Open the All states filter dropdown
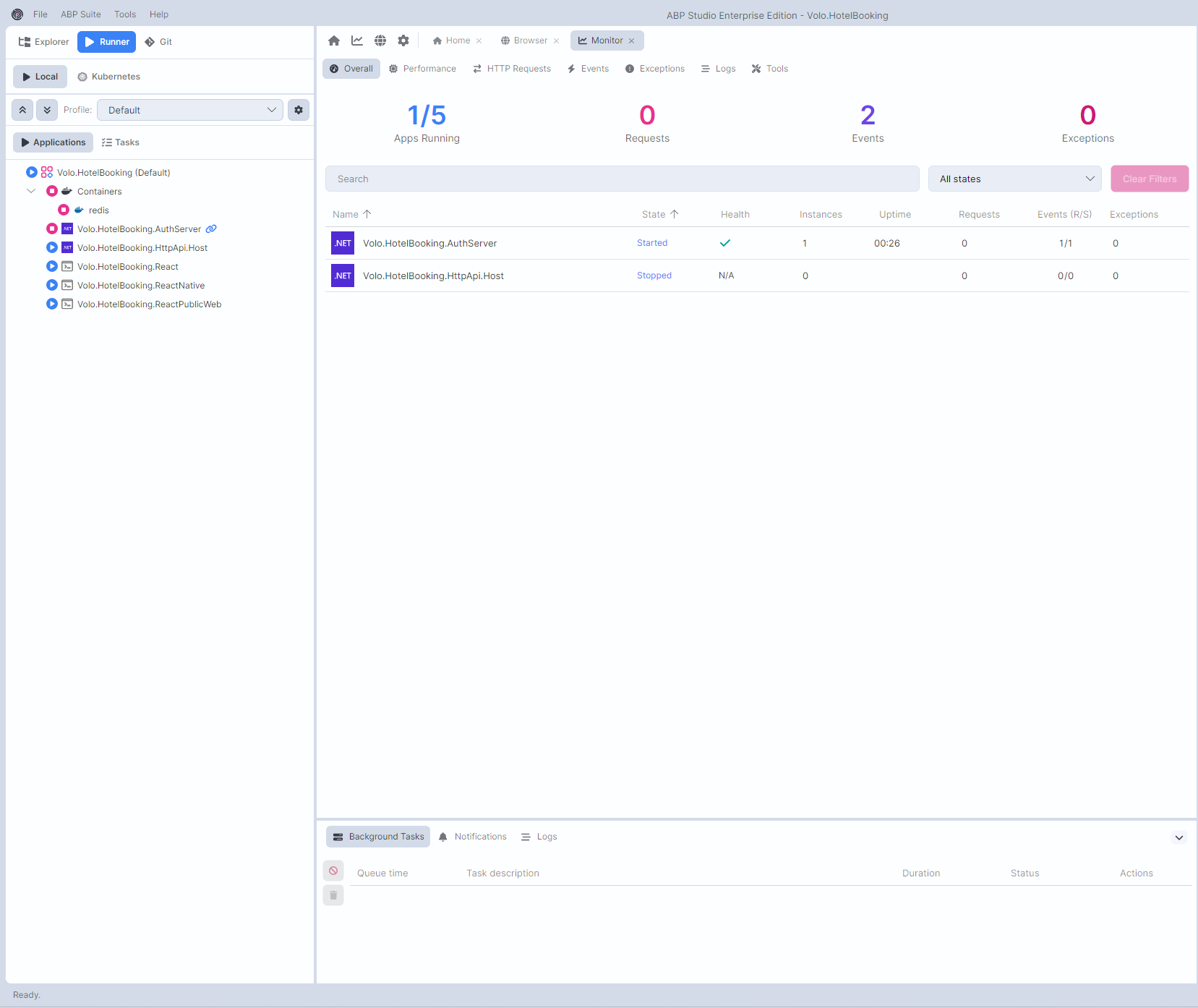 click(x=1014, y=179)
